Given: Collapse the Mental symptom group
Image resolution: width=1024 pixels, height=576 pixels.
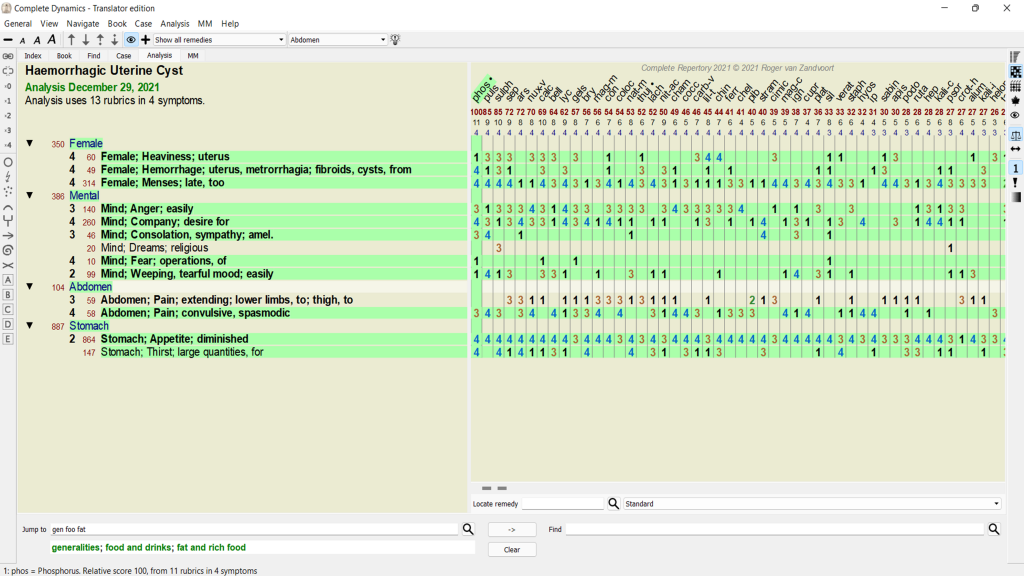Looking at the screenshot, I should click(29, 195).
